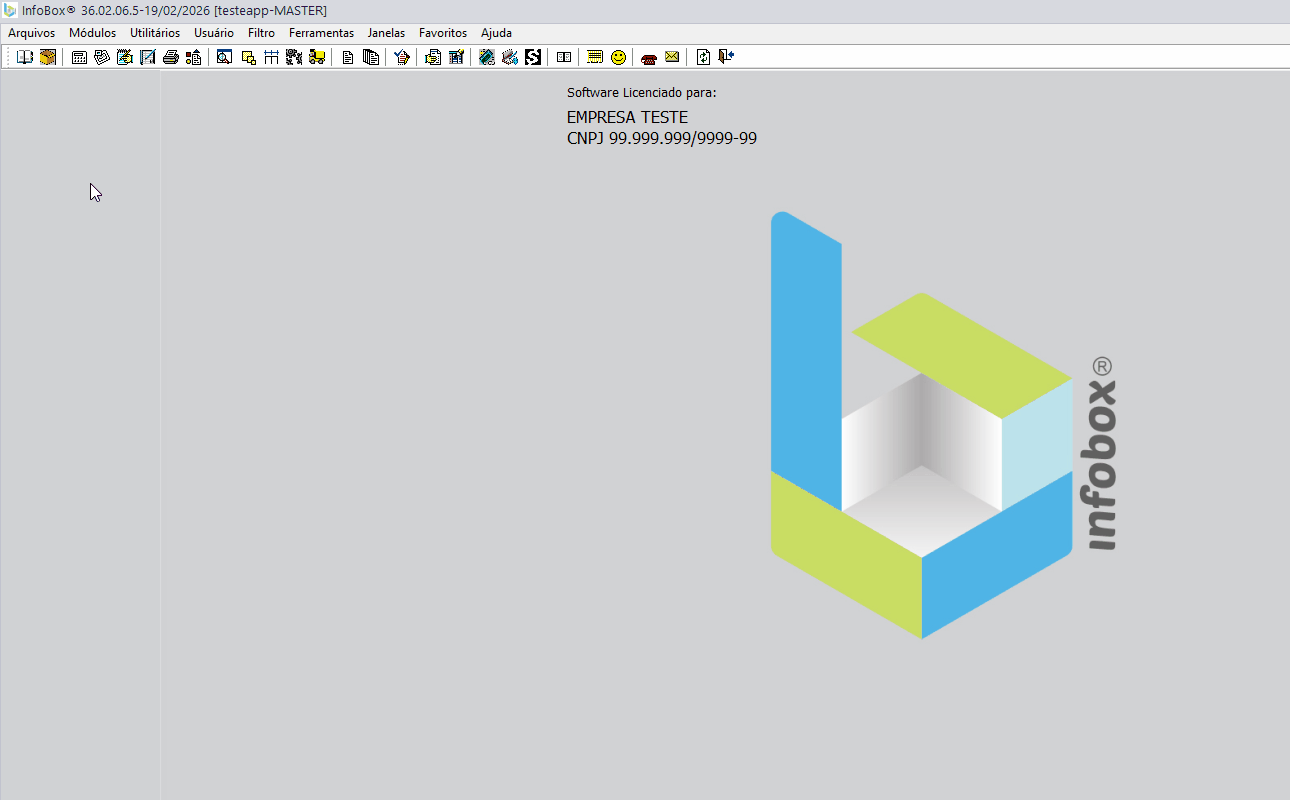This screenshot has width=1290, height=800.
Task: Open the Ajuda help menu
Action: (496, 33)
